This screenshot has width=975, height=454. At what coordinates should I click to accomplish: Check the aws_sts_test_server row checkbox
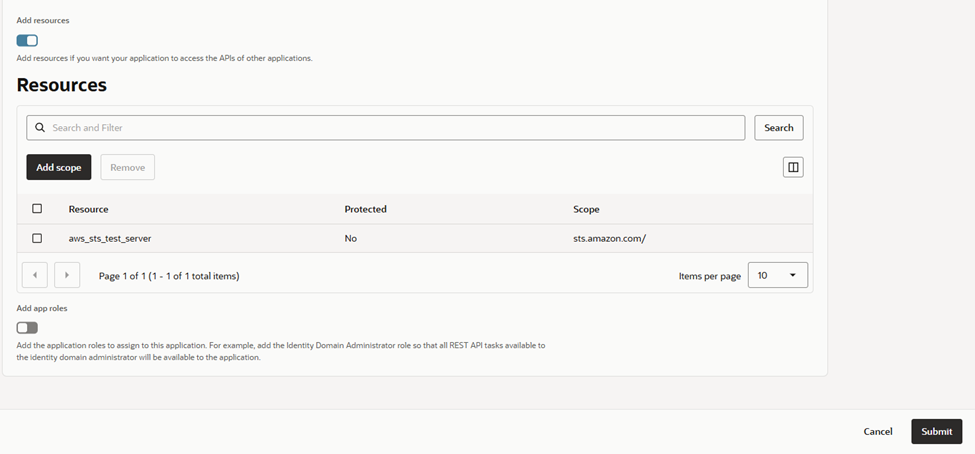pos(38,239)
